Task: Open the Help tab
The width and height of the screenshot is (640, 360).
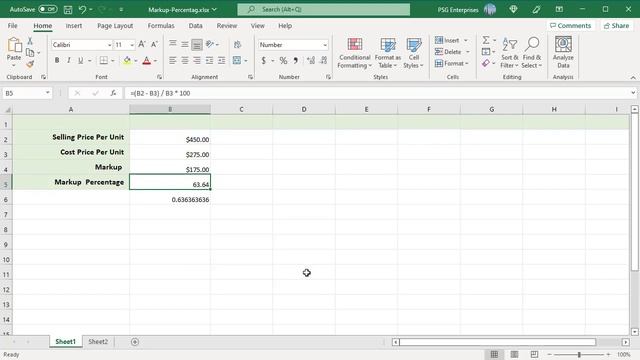Action: pyautogui.click(x=285, y=25)
